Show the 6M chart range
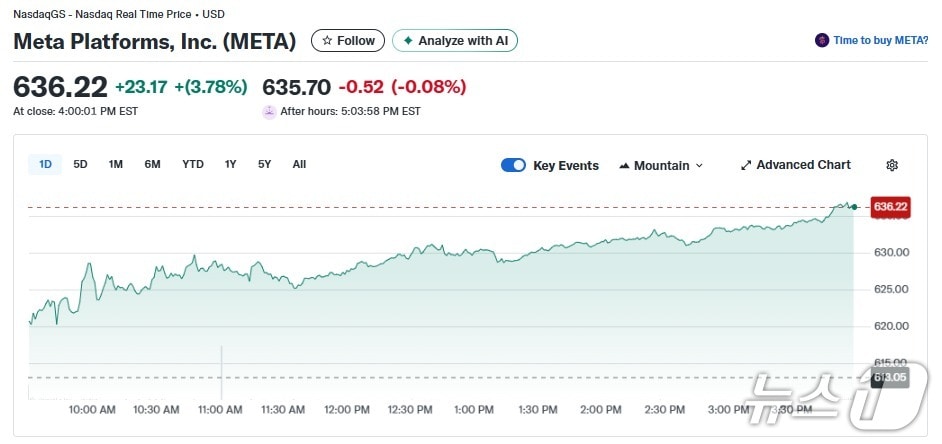Image resolution: width=942 pixels, height=444 pixels. tap(152, 164)
